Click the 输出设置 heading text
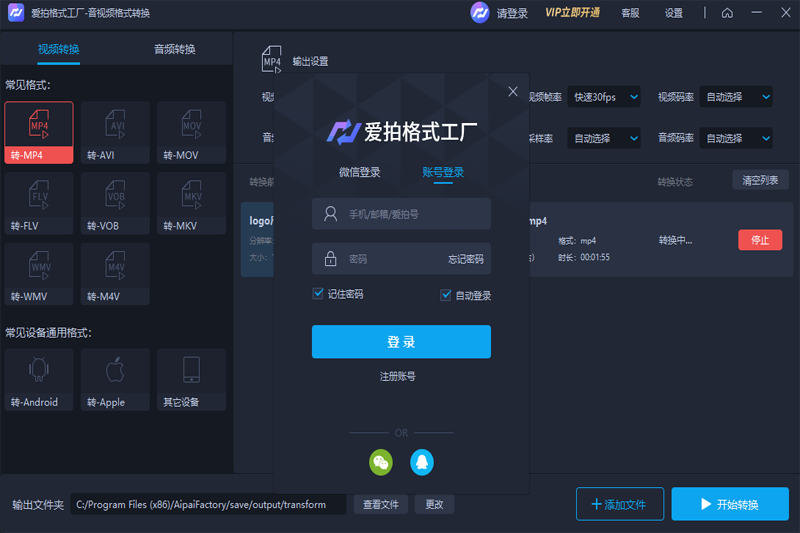800x533 pixels. (310, 62)
